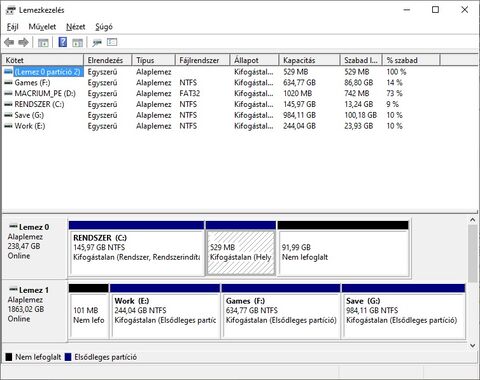Click the black Nem lefoglalt legend swatch
Image resolution: width=480 pixels, height=380 pixels.
click(9, 357)
